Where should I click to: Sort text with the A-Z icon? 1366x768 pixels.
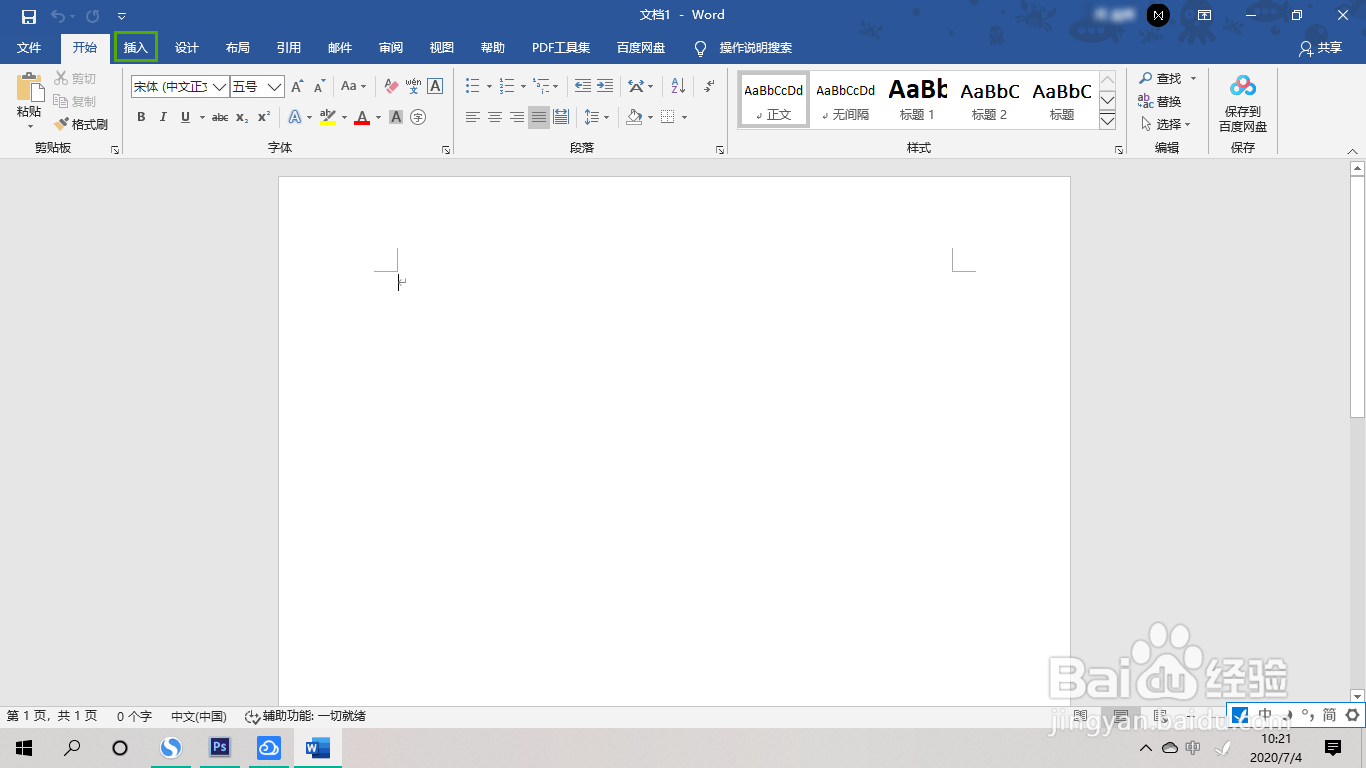pos(678,86)
